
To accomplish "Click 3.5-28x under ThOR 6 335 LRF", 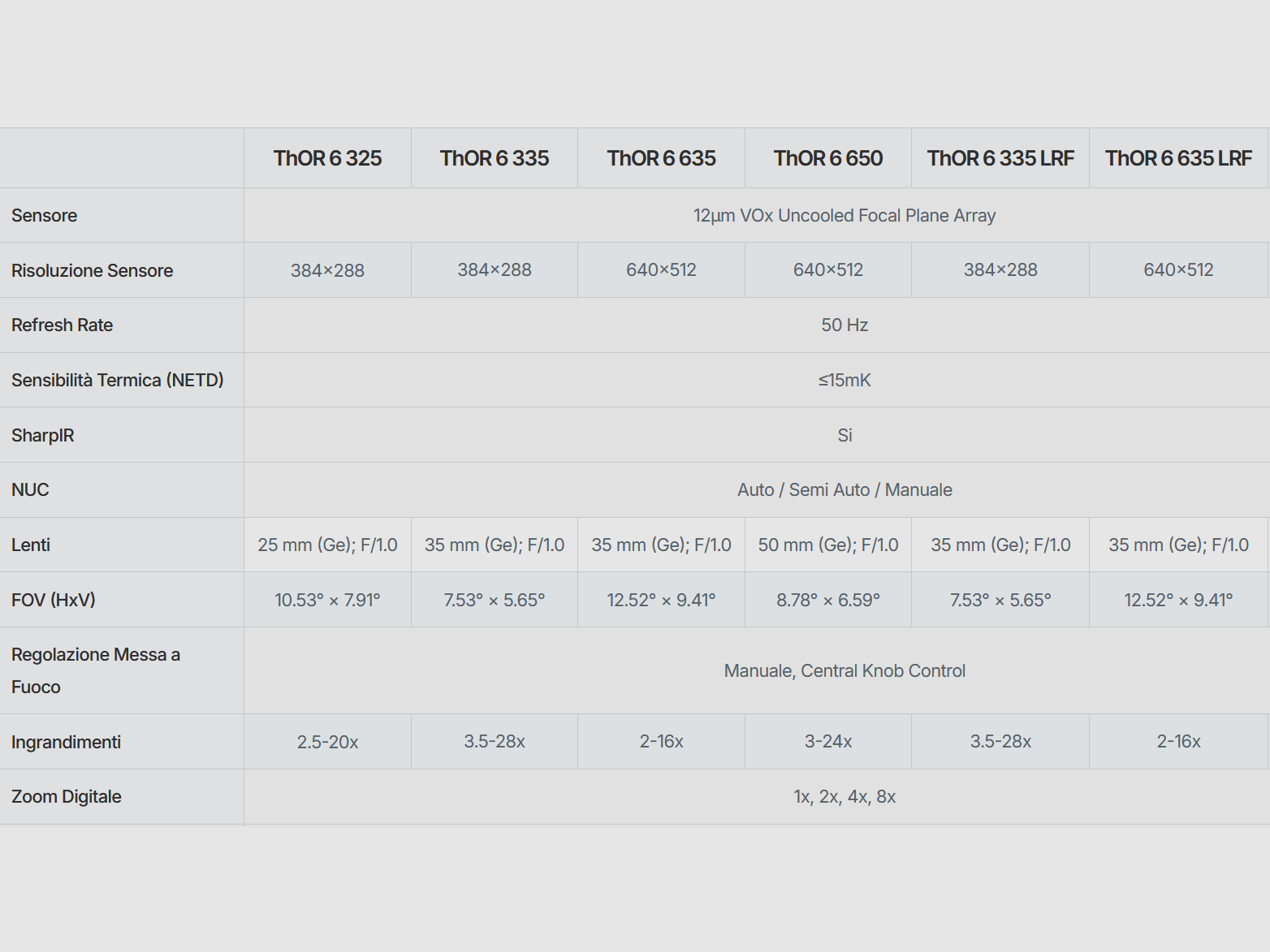I will (1000, 742).
